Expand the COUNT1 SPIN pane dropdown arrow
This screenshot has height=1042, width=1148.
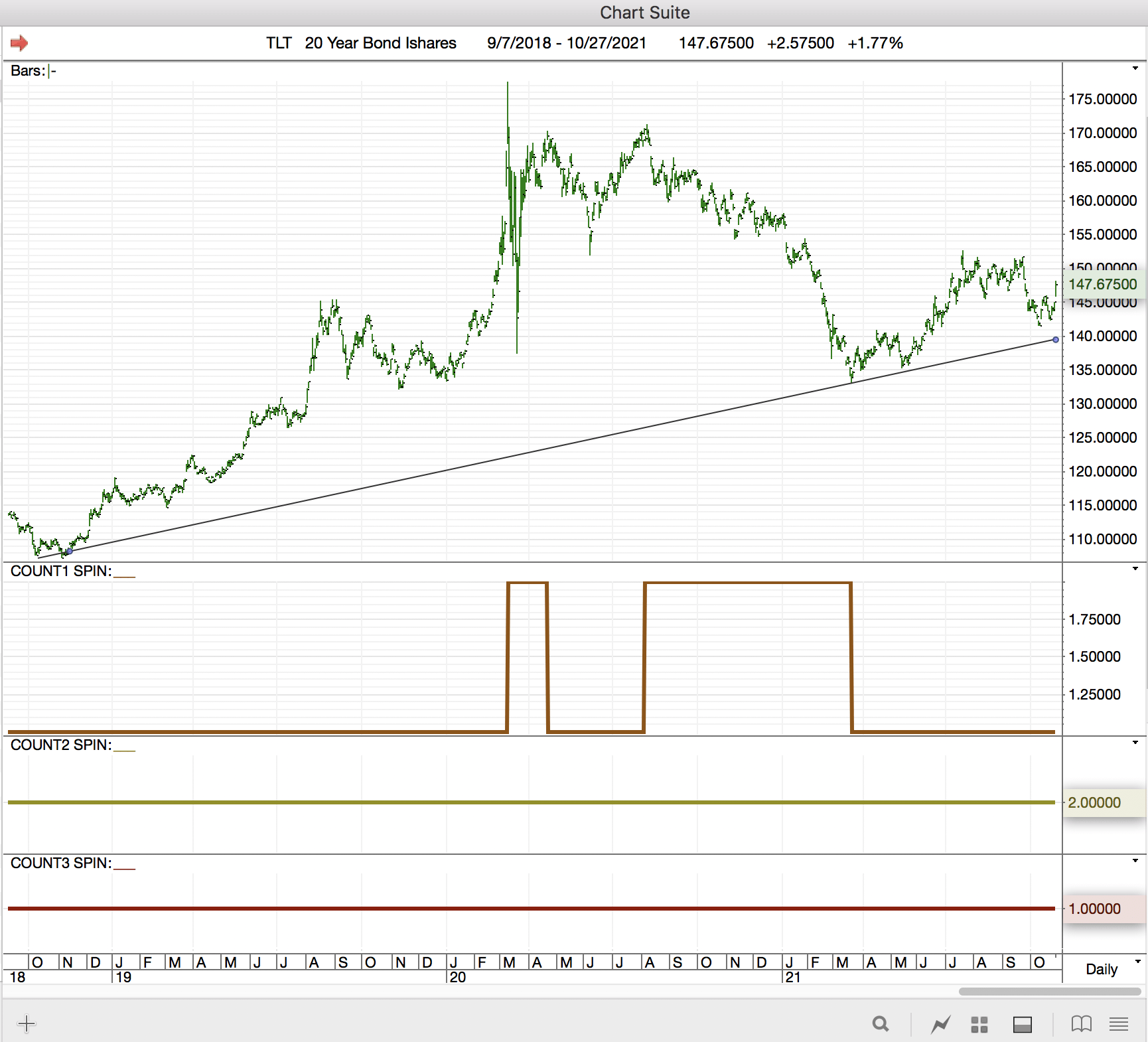point(1135,569)
